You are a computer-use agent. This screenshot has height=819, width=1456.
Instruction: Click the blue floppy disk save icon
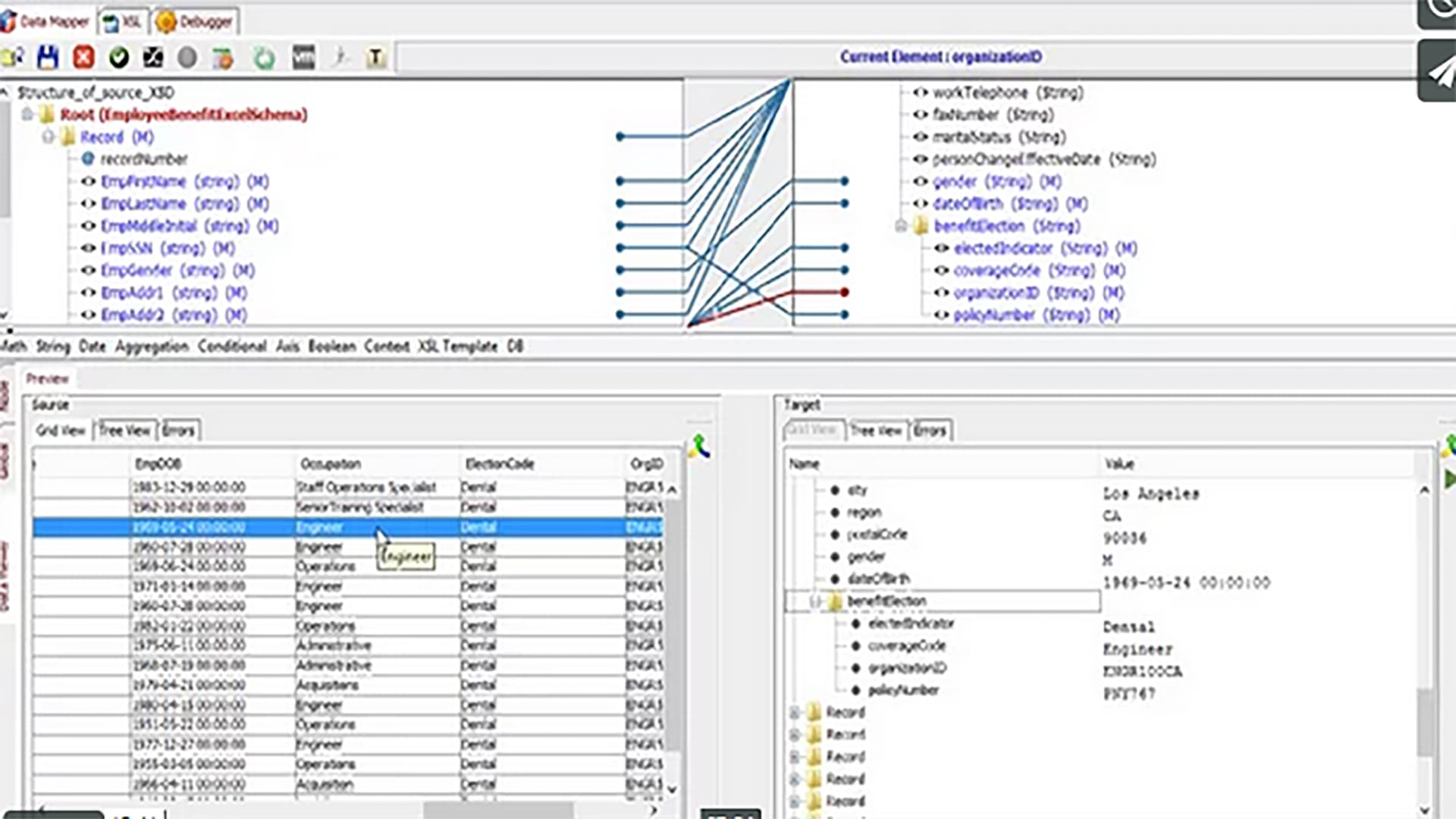tap(48, 57)
